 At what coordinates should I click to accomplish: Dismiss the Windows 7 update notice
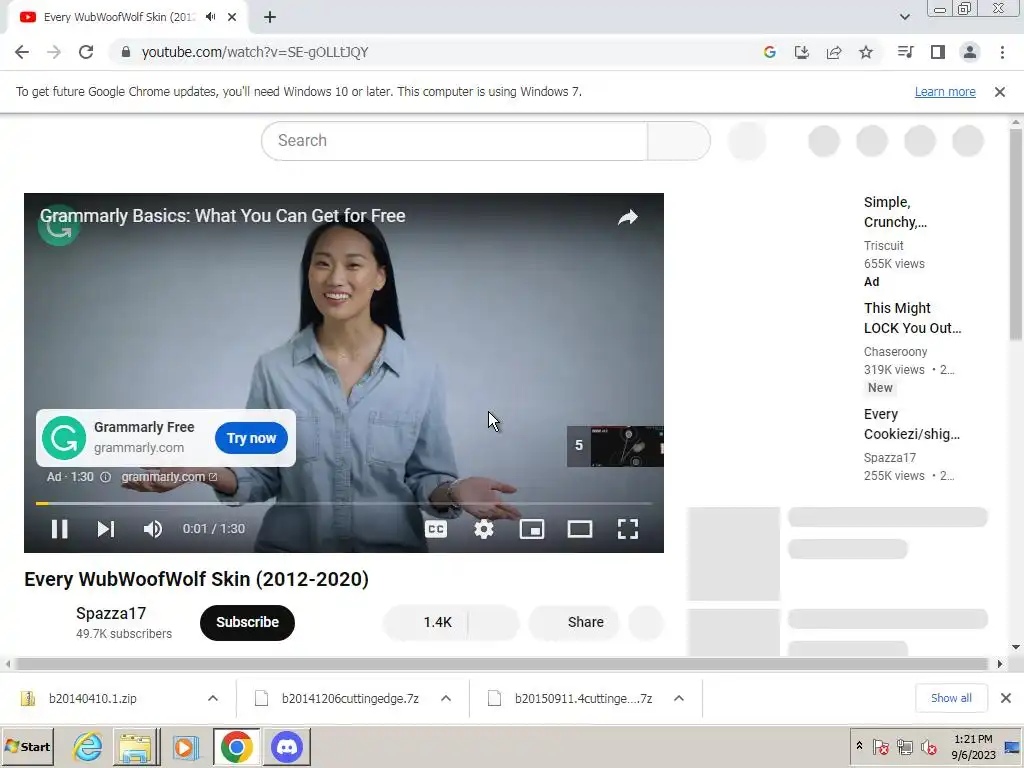[999, 92]
